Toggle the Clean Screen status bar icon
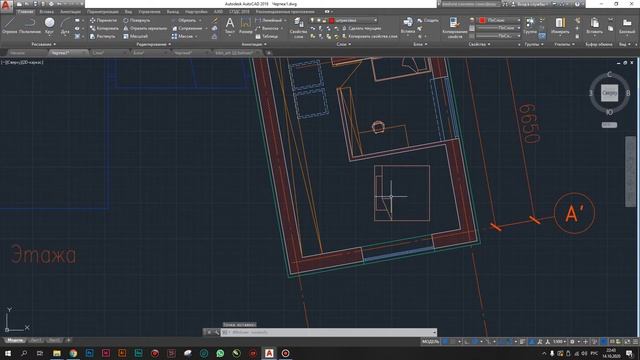Image resolution: width=640 pixels, height=360 pixels. [x=627, y=341]
